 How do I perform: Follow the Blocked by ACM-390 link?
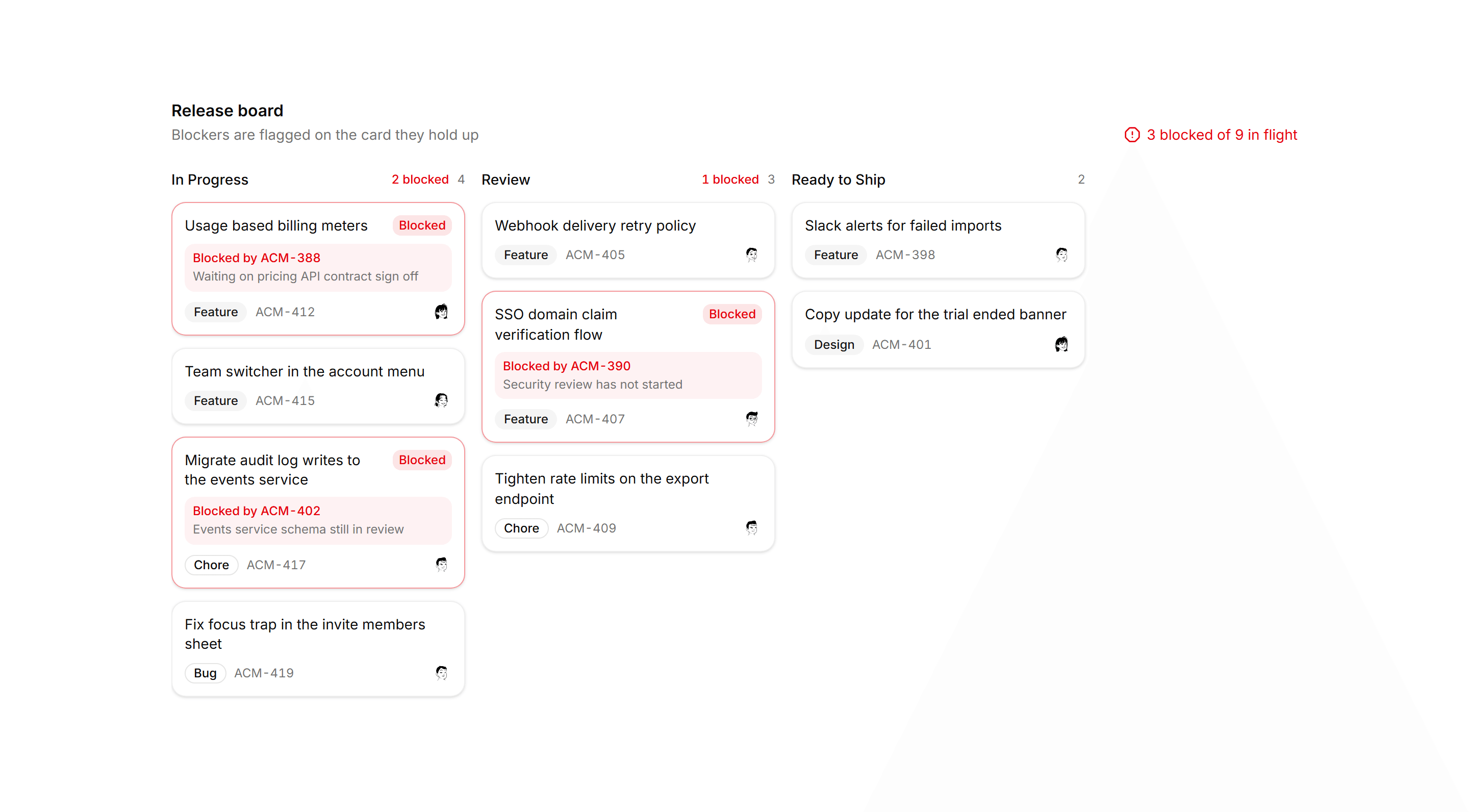tap(567, 366)
